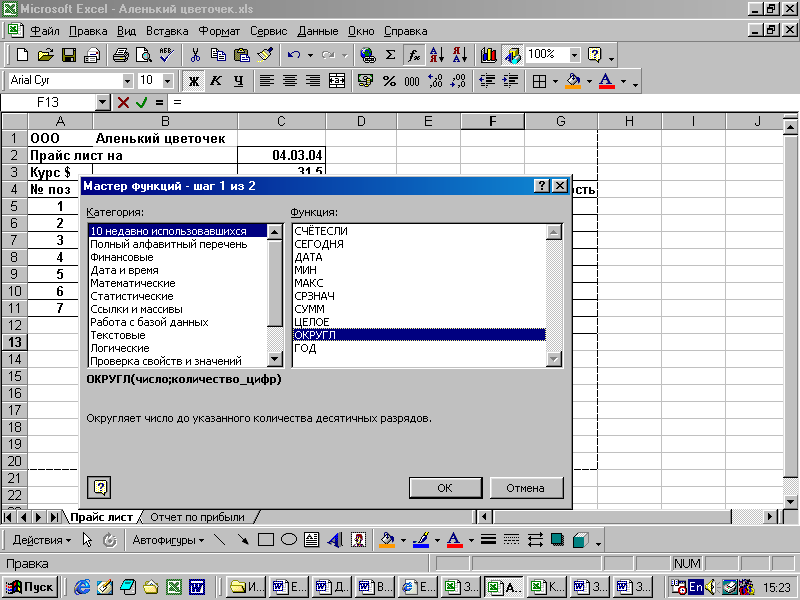
Task: Click the Open file folder icon
Action: point(45,55)
